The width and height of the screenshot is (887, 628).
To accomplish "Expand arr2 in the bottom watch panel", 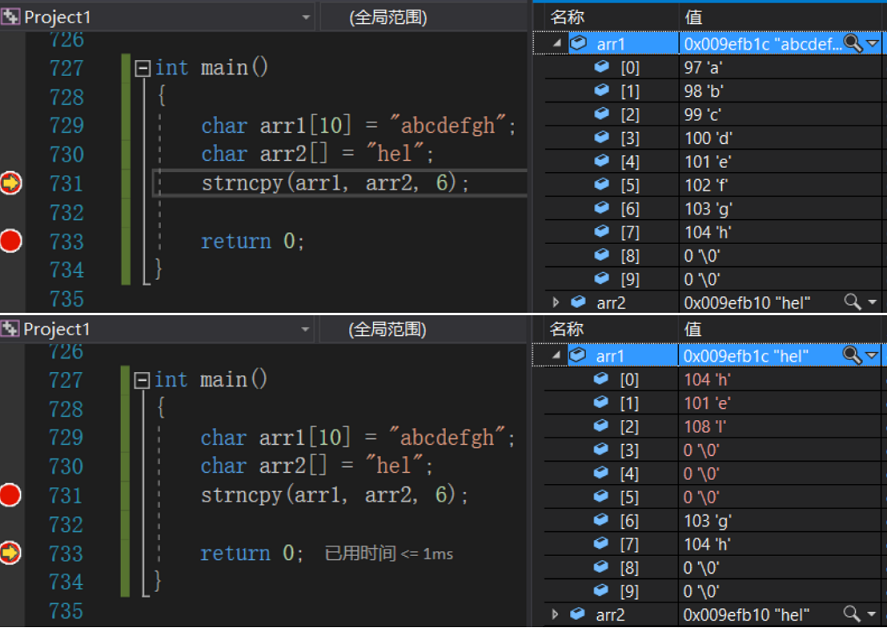I will [555, 614].
